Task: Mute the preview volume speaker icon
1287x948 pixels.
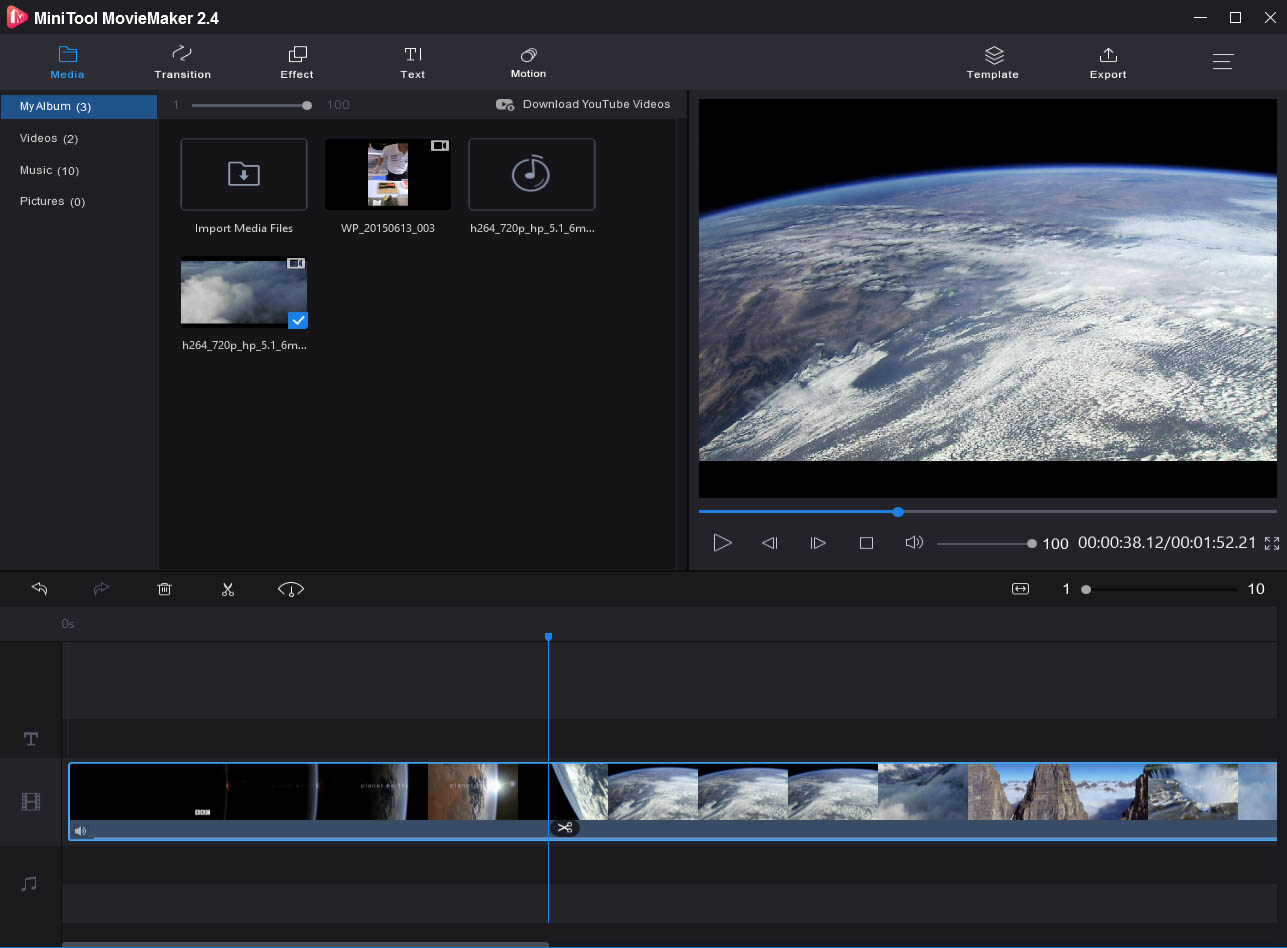Action: pyautogui.click(x=913, y=543)
